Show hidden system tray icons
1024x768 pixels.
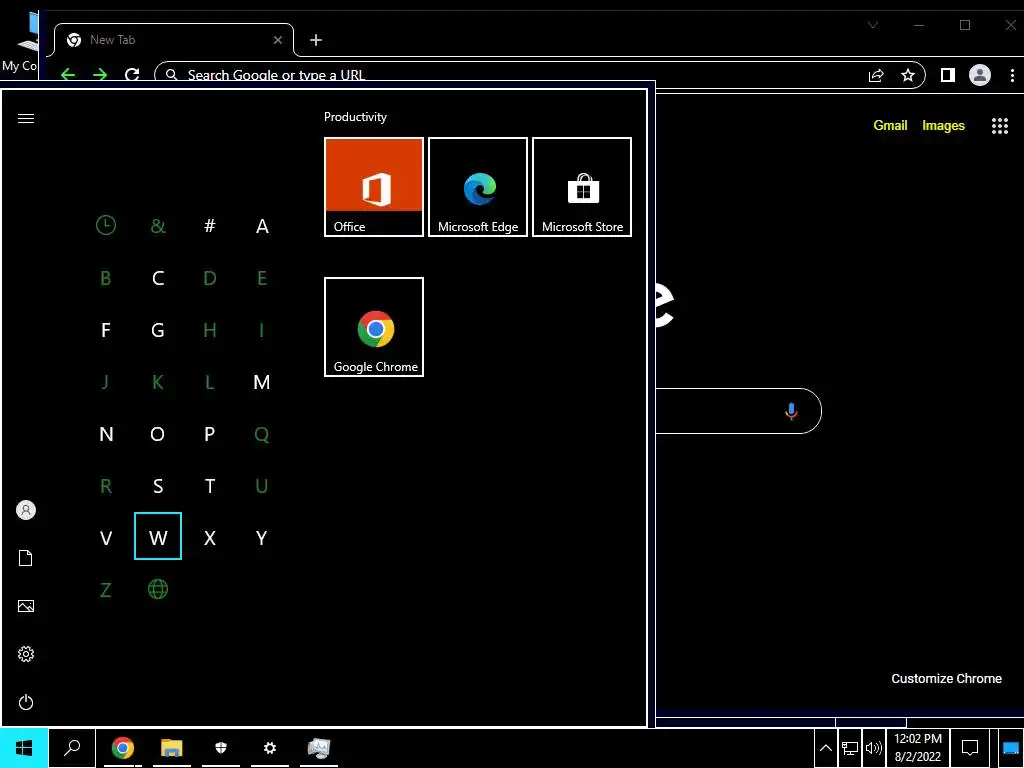825,748
